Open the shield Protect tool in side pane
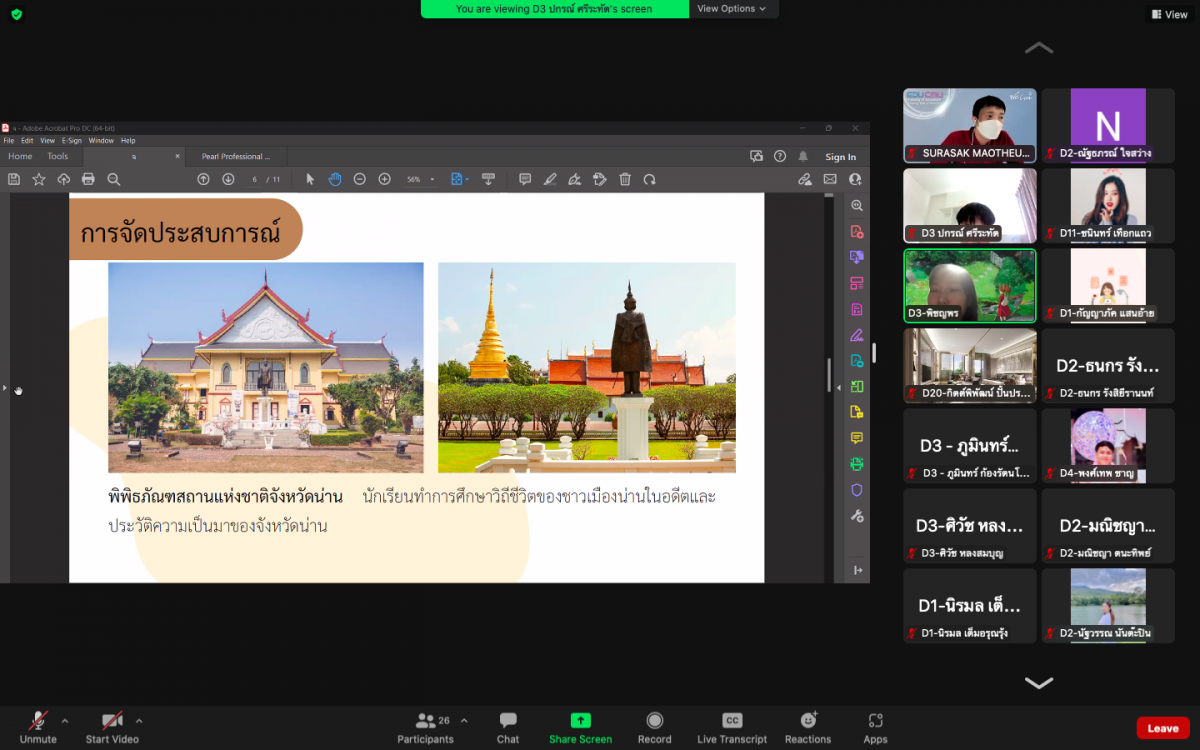Viewport: 1200px width, 750px height. pyautogui.click(x=857, y=490)
